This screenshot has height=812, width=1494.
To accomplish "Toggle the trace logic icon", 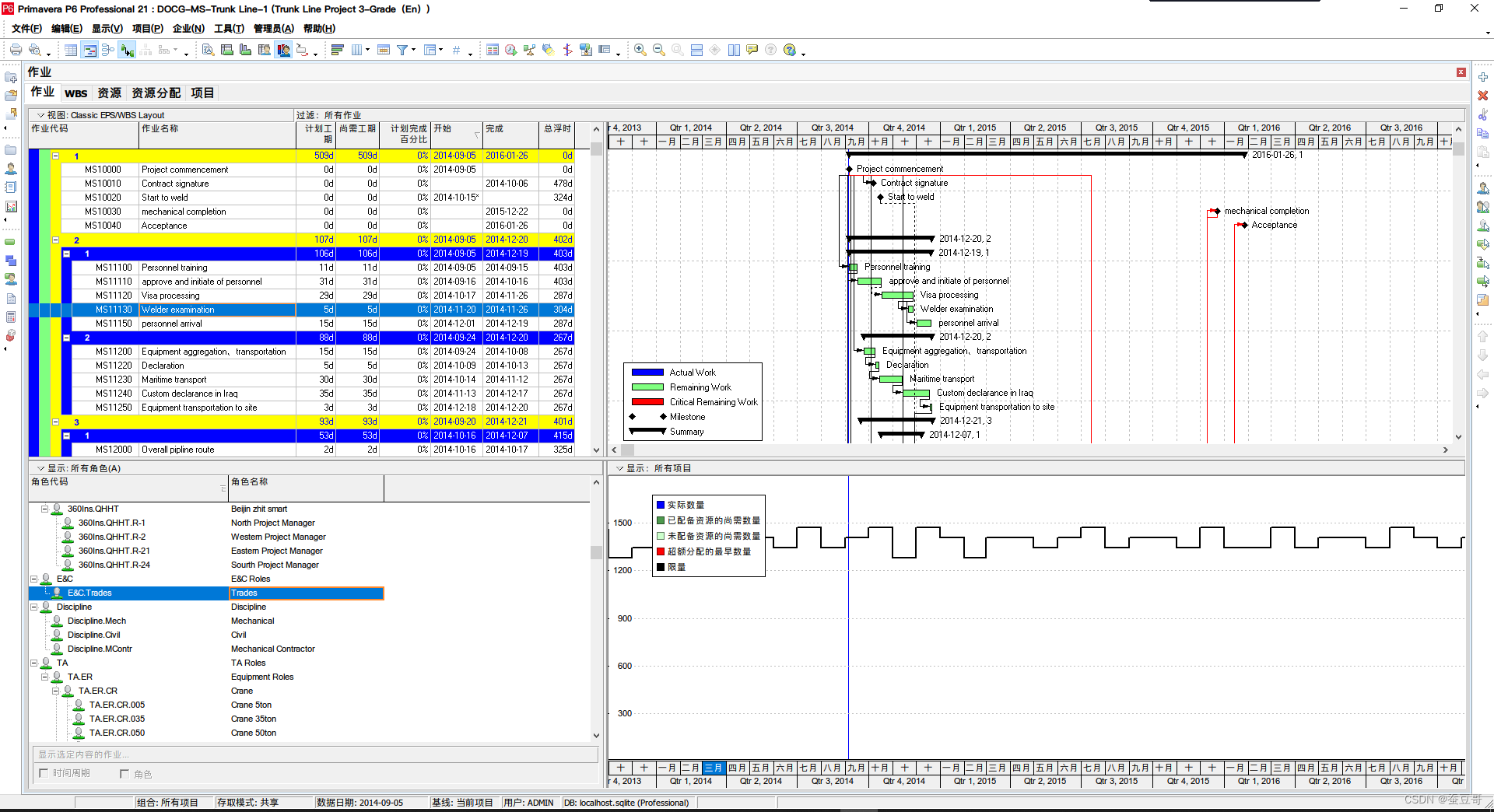I will [x=127, y=50].
